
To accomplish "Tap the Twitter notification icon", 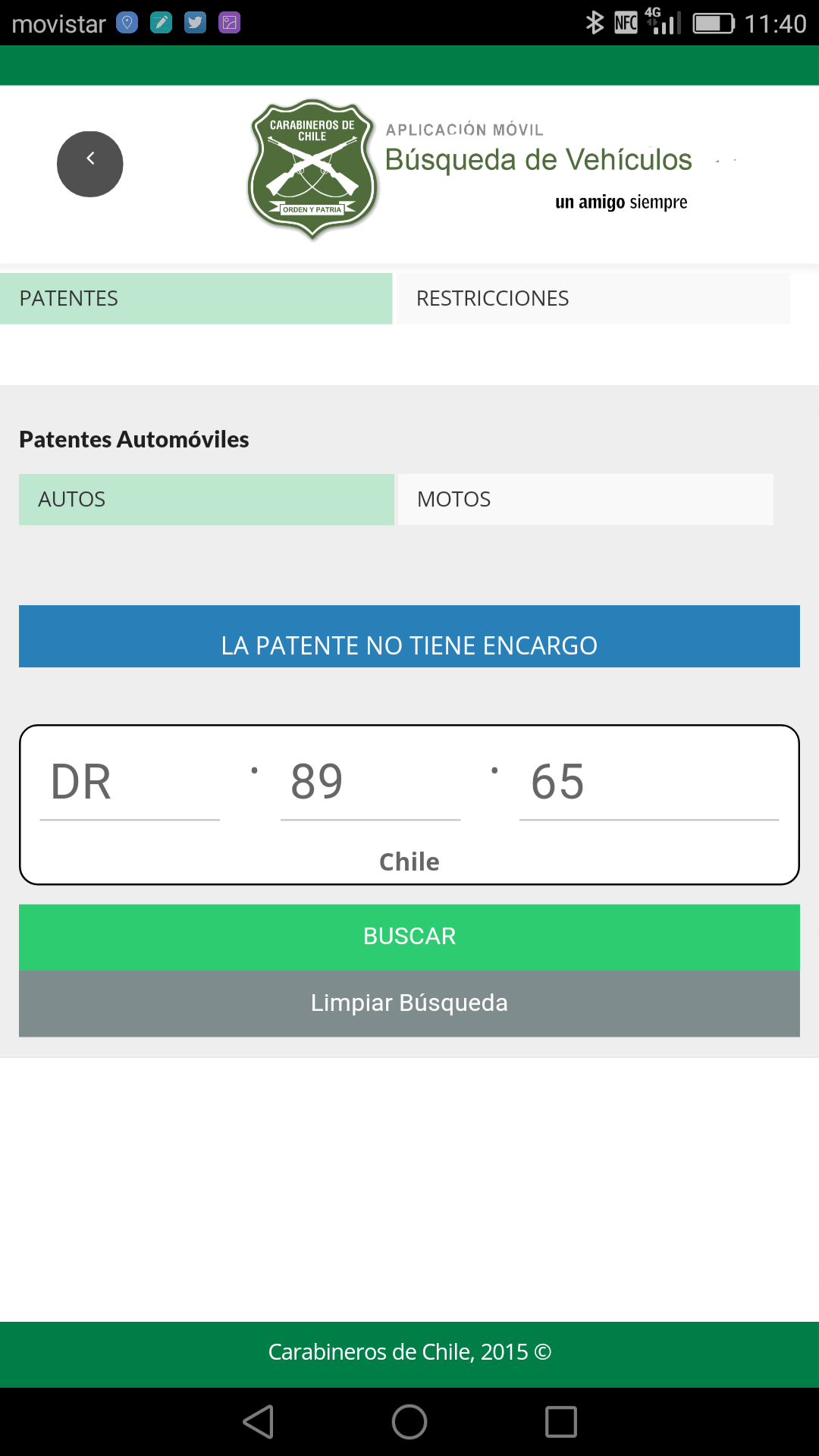I will click(x=195, y=23).
